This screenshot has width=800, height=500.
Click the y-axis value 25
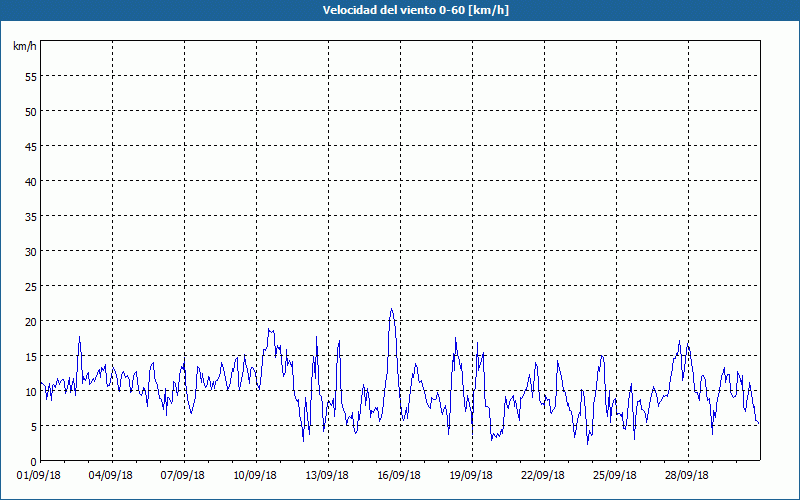tap(31, 287)
